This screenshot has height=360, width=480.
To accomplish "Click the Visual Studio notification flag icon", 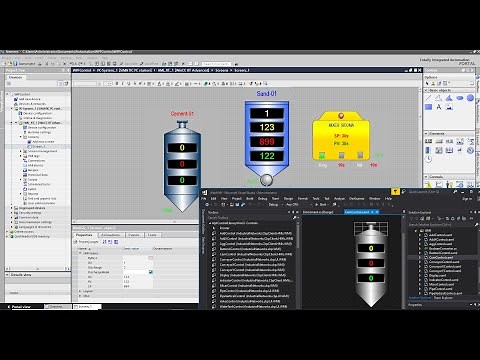I will pyautogui.click(x=395, y=192).
